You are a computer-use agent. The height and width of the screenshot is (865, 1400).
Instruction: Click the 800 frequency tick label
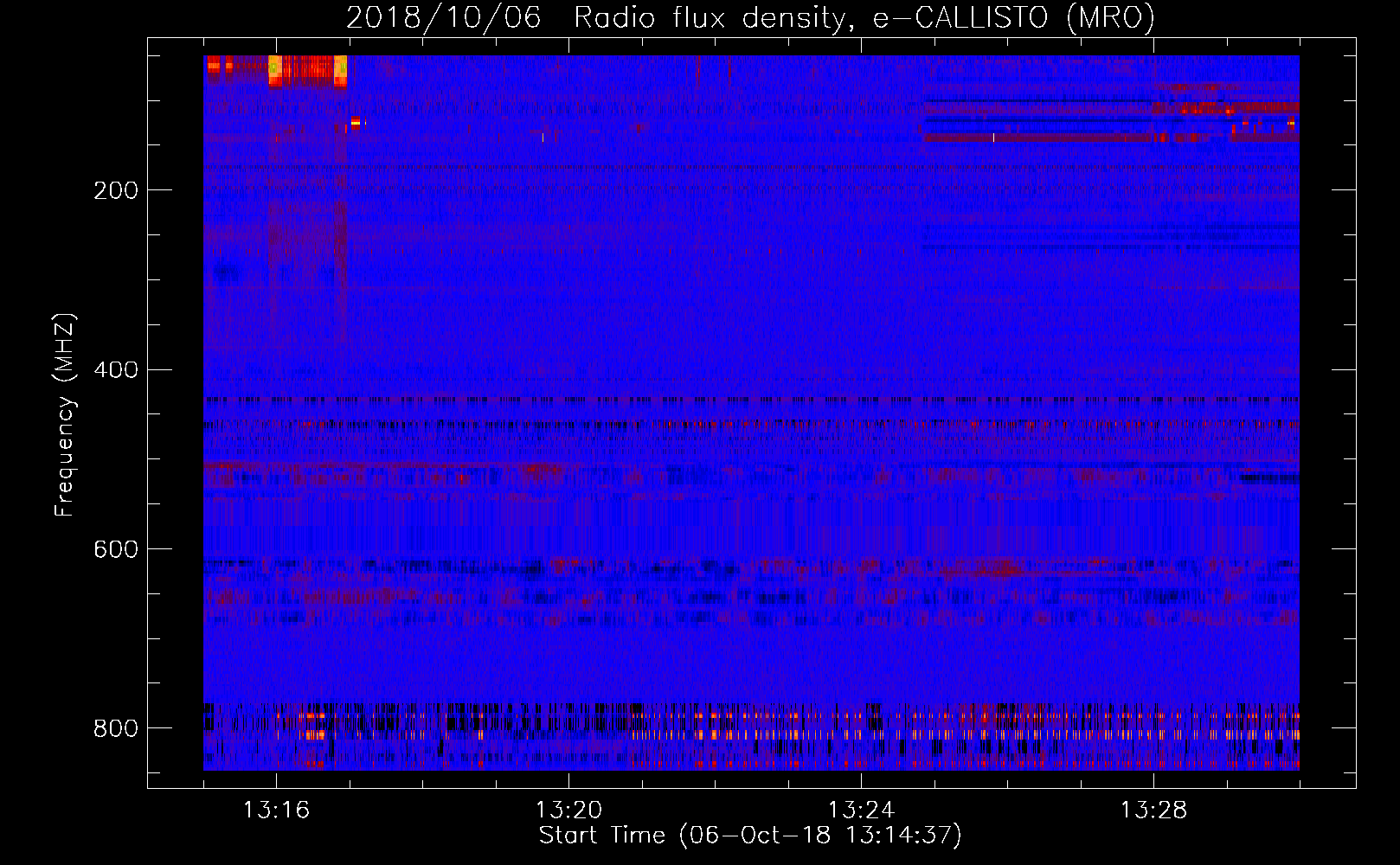[x=116, y=729]
